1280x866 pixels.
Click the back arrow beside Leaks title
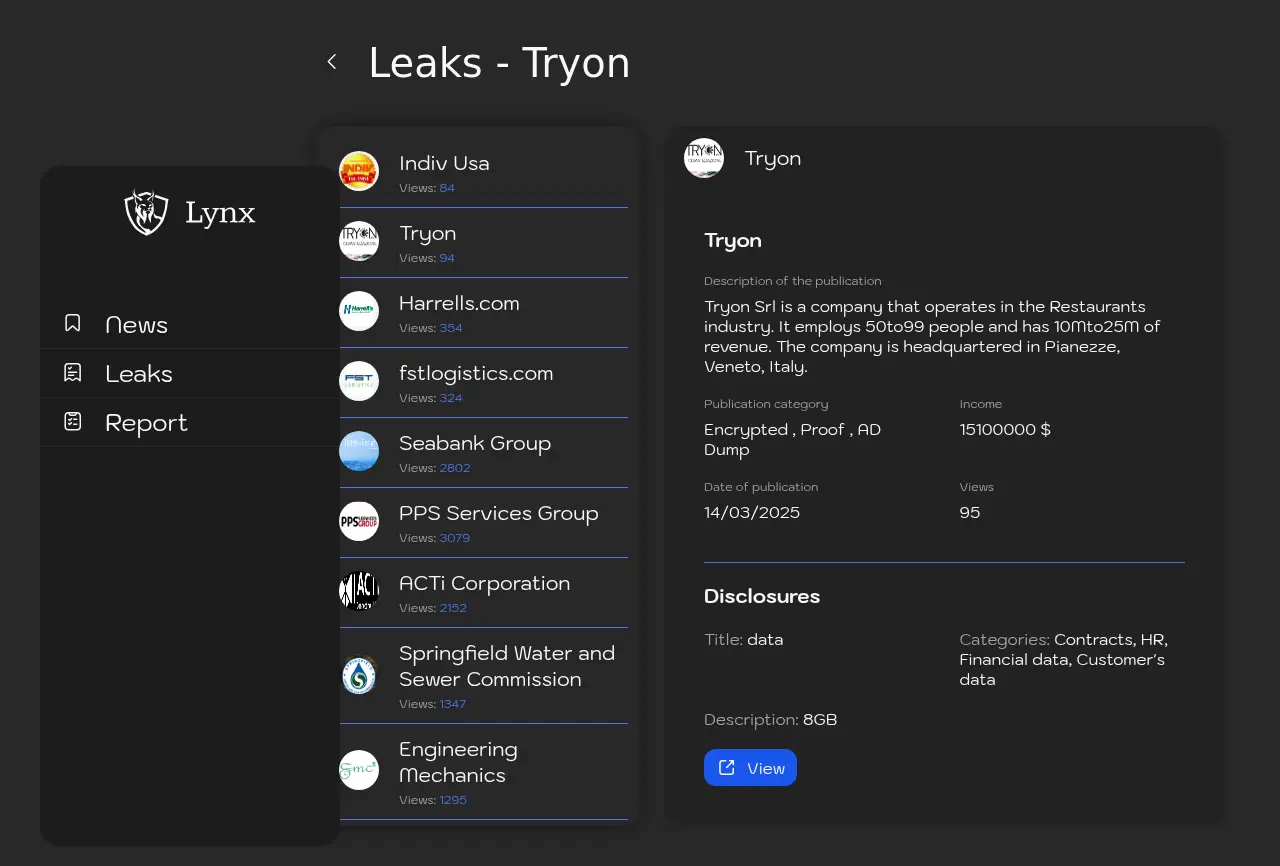(x=332, y=62)
